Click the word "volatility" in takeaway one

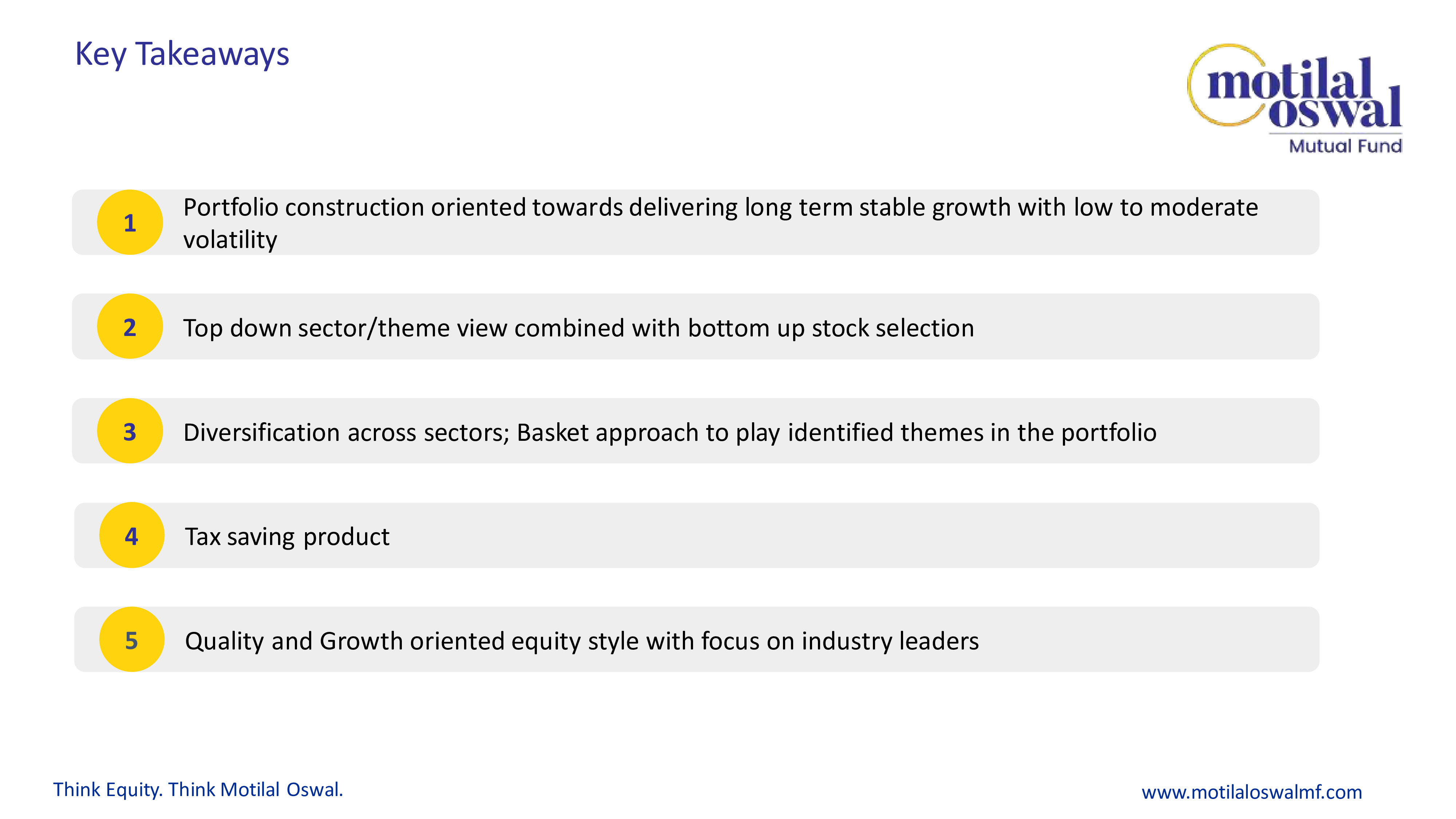click(x=230, y=240)
